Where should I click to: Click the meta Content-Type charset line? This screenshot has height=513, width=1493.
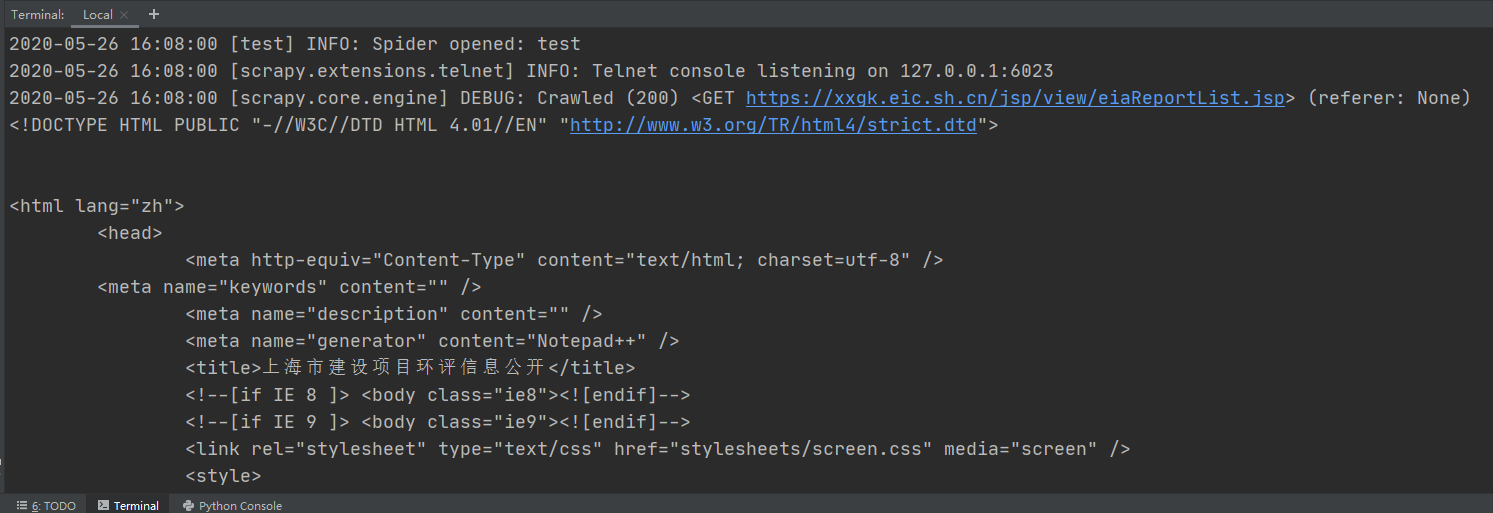[564, 260]
